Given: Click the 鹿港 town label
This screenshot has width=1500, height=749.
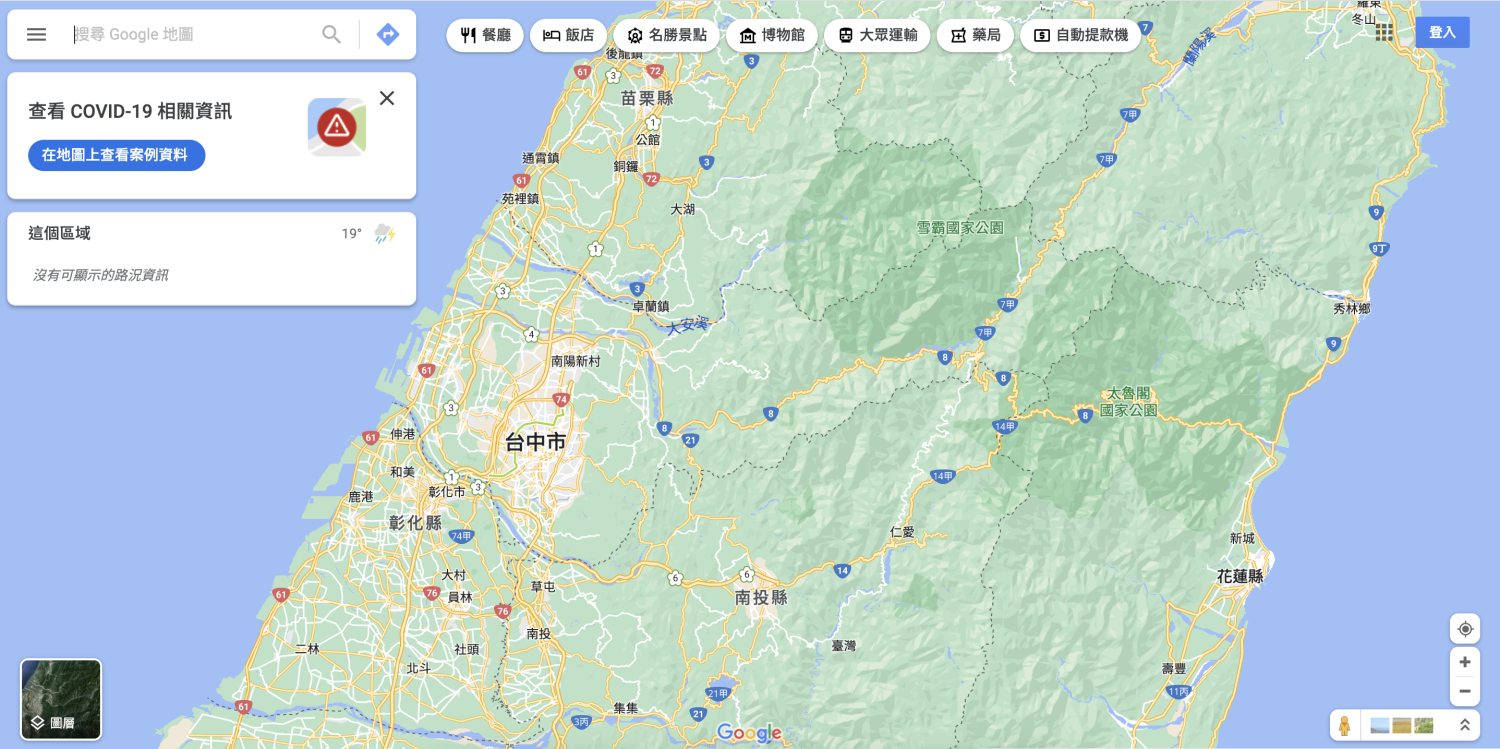Looking at the screenshot, I should [x=361, y=496].
